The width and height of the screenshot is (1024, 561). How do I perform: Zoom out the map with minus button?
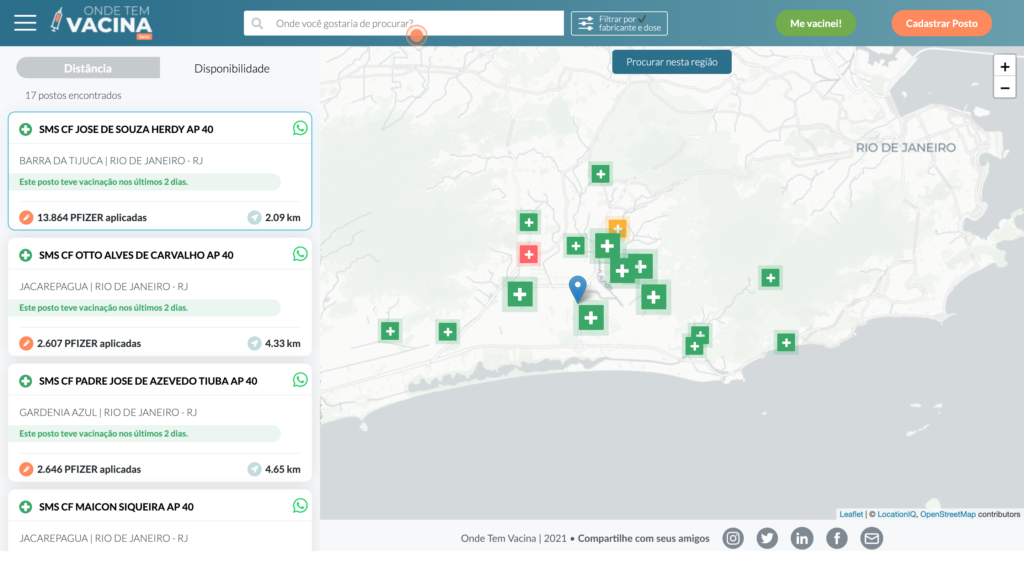point(1005,88)
